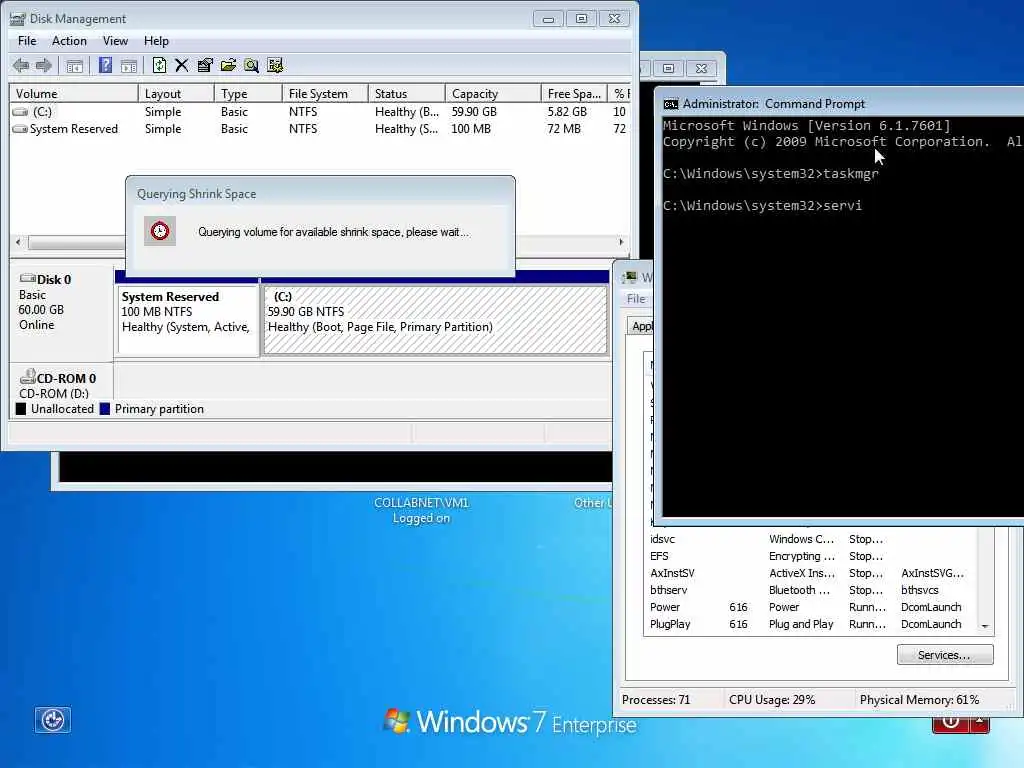
Task: Click the Services... button in Task Manager
Action: pyautogui.click(x=945, y=654)
